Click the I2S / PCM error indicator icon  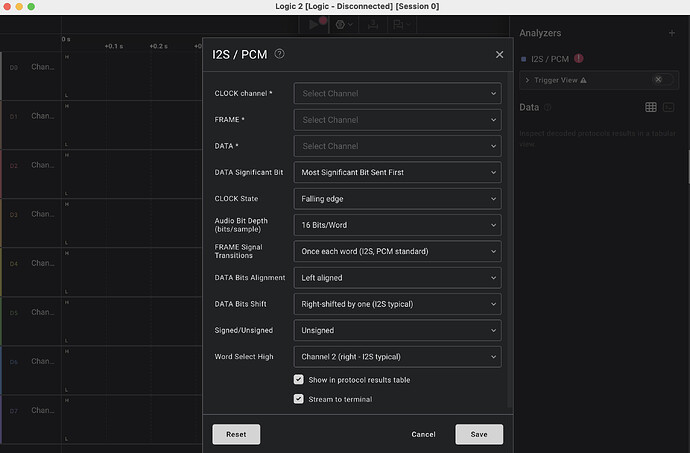coord(579,59)
